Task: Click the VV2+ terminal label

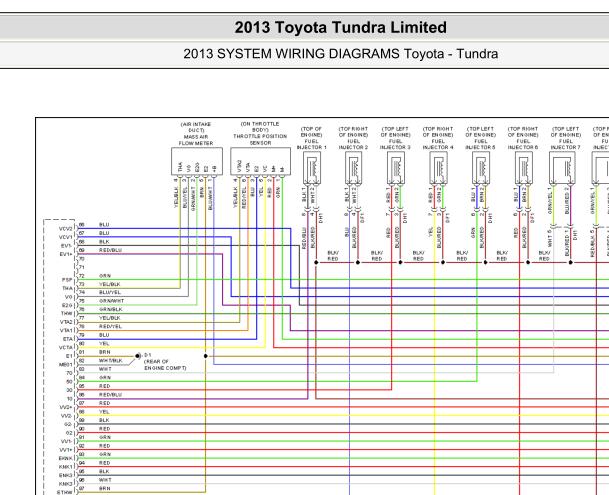Action: pos(66,408)
